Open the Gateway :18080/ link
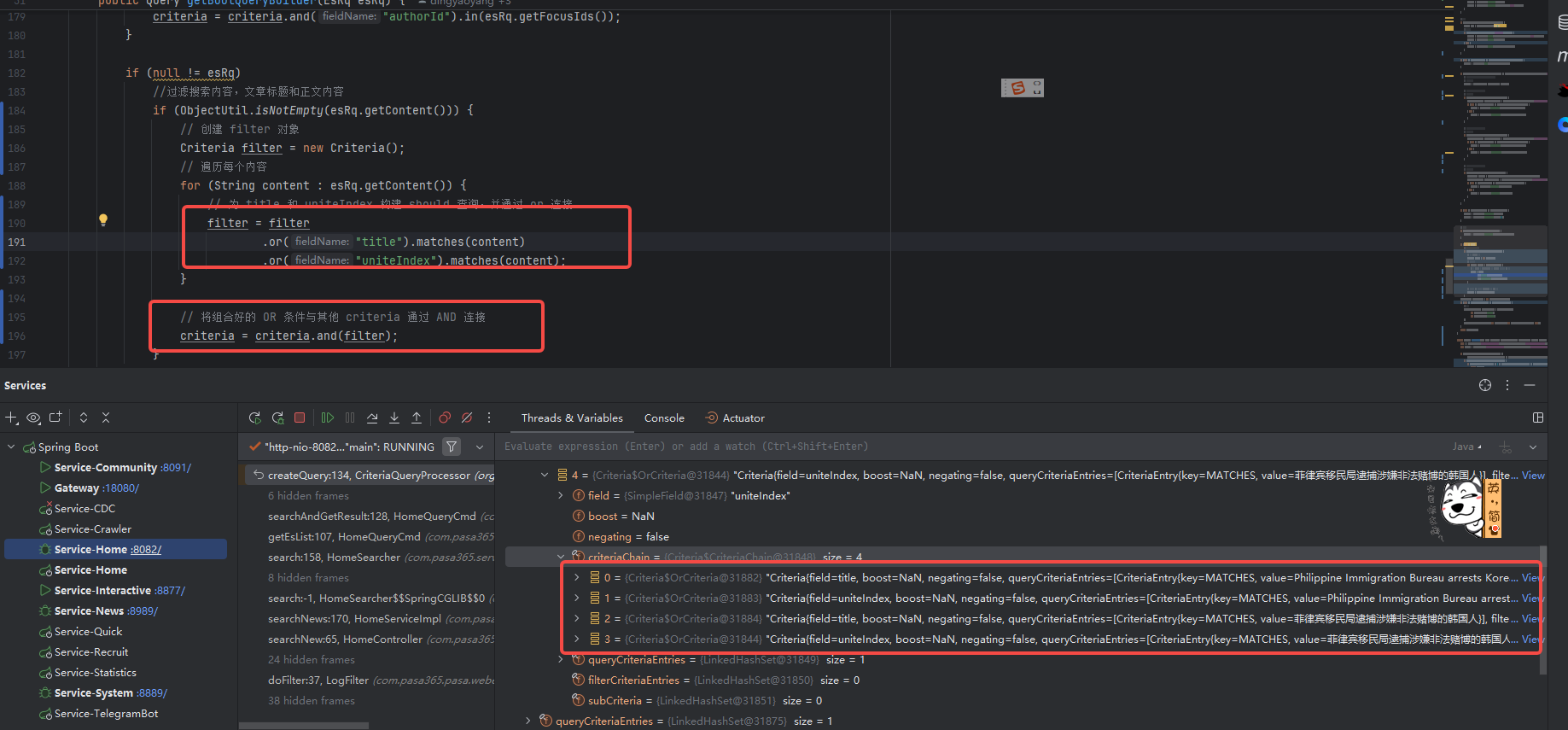Viewport: 1568px width, 730px height. (120, 488)
